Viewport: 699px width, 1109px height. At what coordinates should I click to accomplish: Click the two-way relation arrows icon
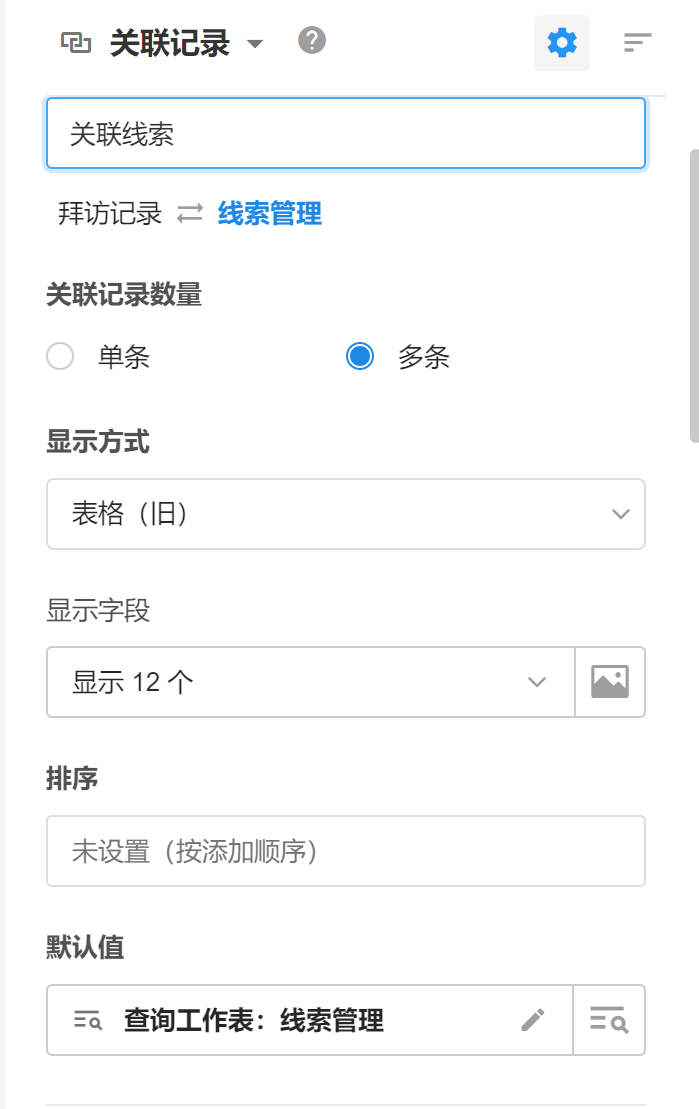(x=190, y=213)
